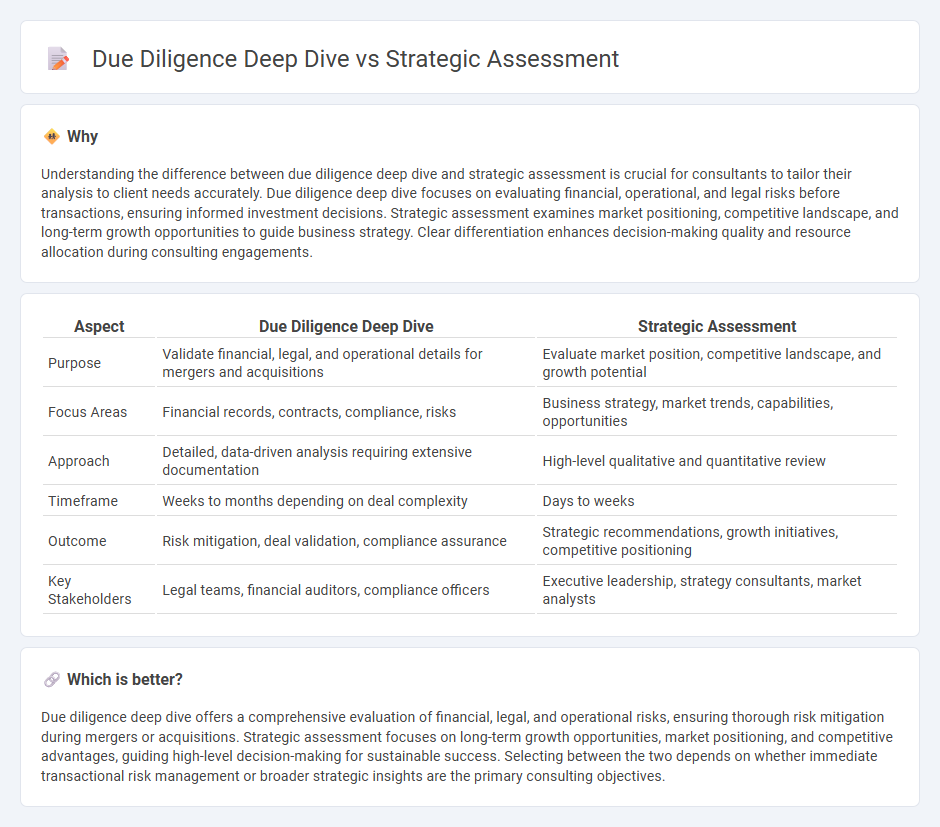The width and height of the screenshot is (940, 827).
Task: Click cell 'Days to weeks'
Action: [x=716, y=501]
